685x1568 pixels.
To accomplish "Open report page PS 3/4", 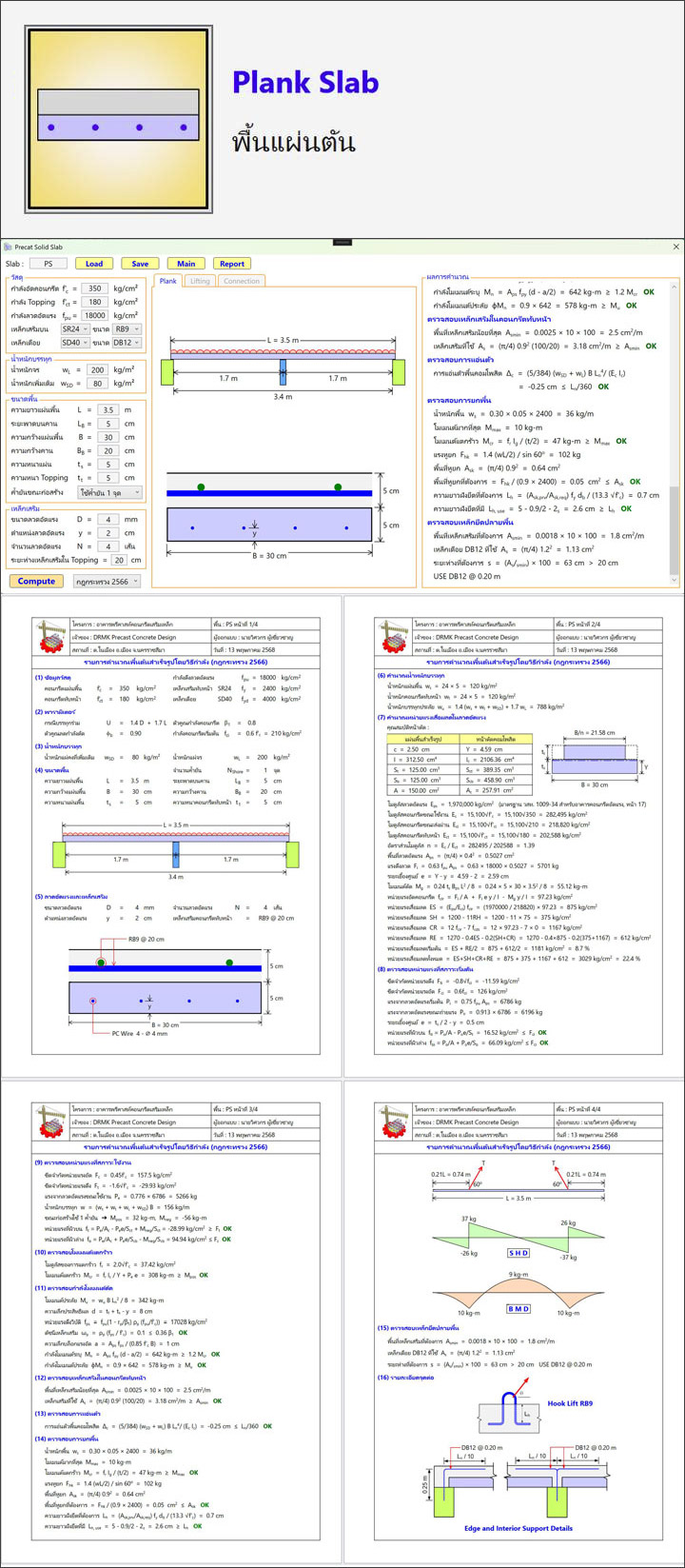I will (x=171, y=1322).
